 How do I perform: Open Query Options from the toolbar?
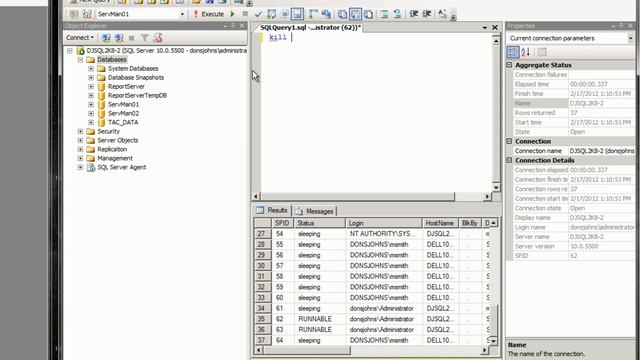(x=284, y=14)
